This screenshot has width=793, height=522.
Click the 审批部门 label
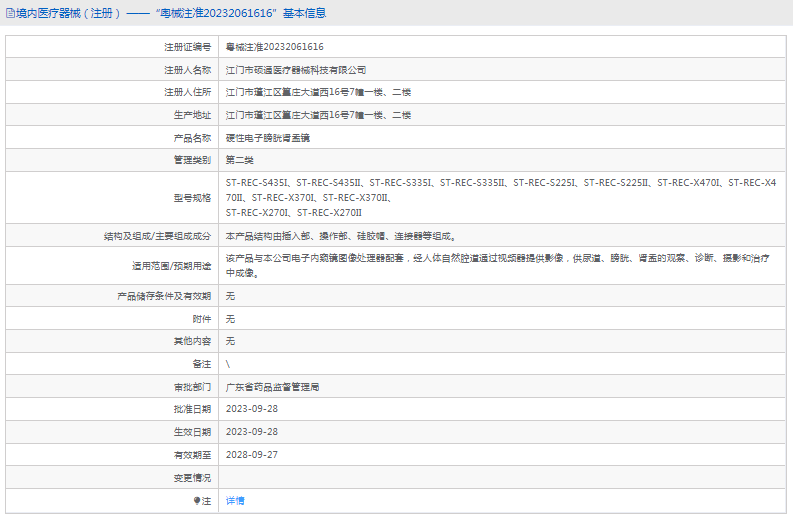[x=192, y=387]
